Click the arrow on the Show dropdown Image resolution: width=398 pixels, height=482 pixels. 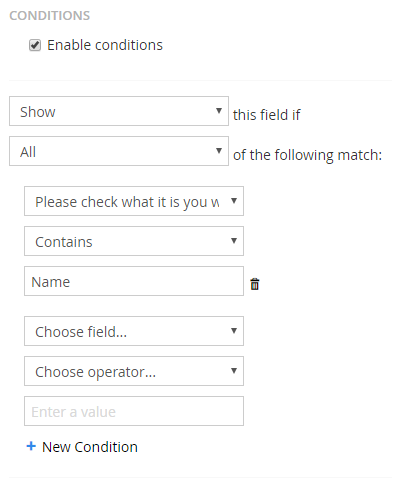tap(219, 111)
